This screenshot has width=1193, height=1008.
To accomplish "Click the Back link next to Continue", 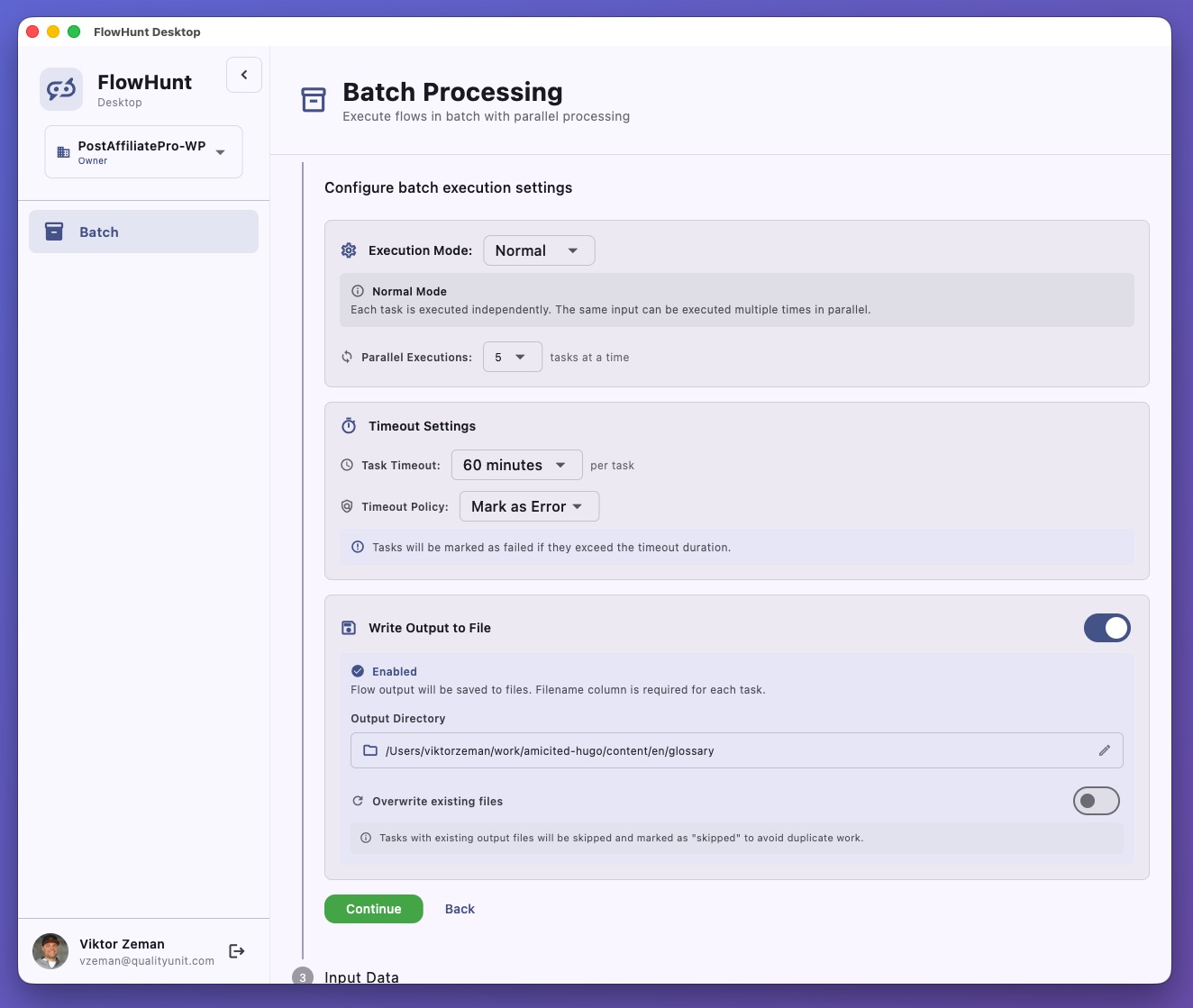I will point(460,909).
